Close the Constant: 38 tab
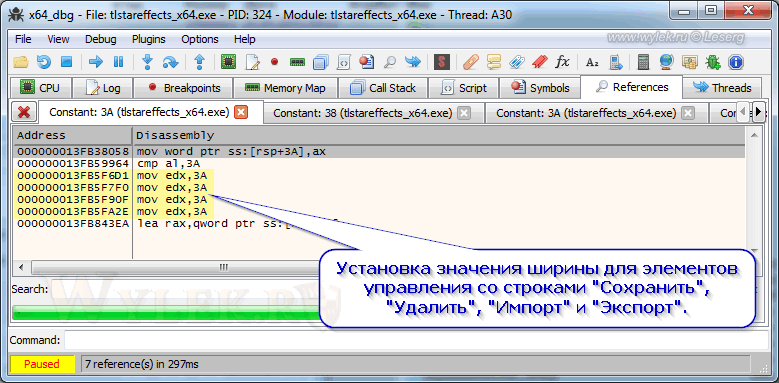 click(464, 113)
